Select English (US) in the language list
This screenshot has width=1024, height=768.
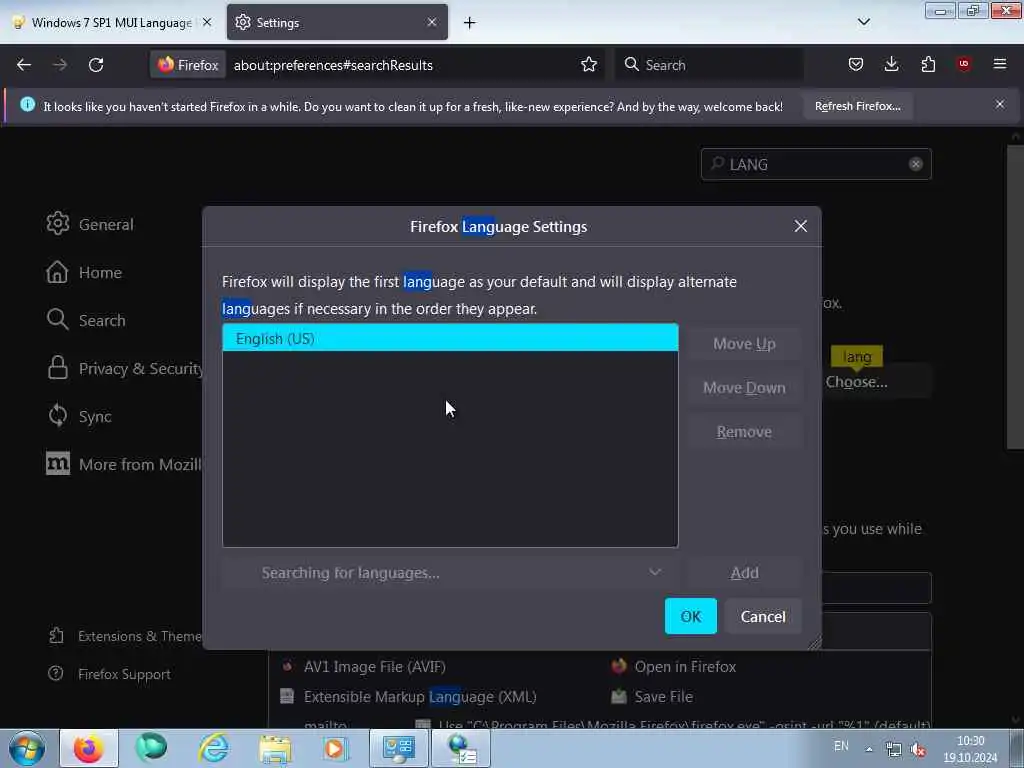[450, 338]
